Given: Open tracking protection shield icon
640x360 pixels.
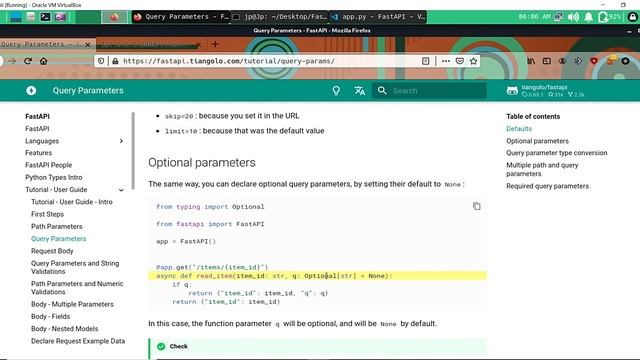Looking at the screenshot, I should click(x=101, y=61).
